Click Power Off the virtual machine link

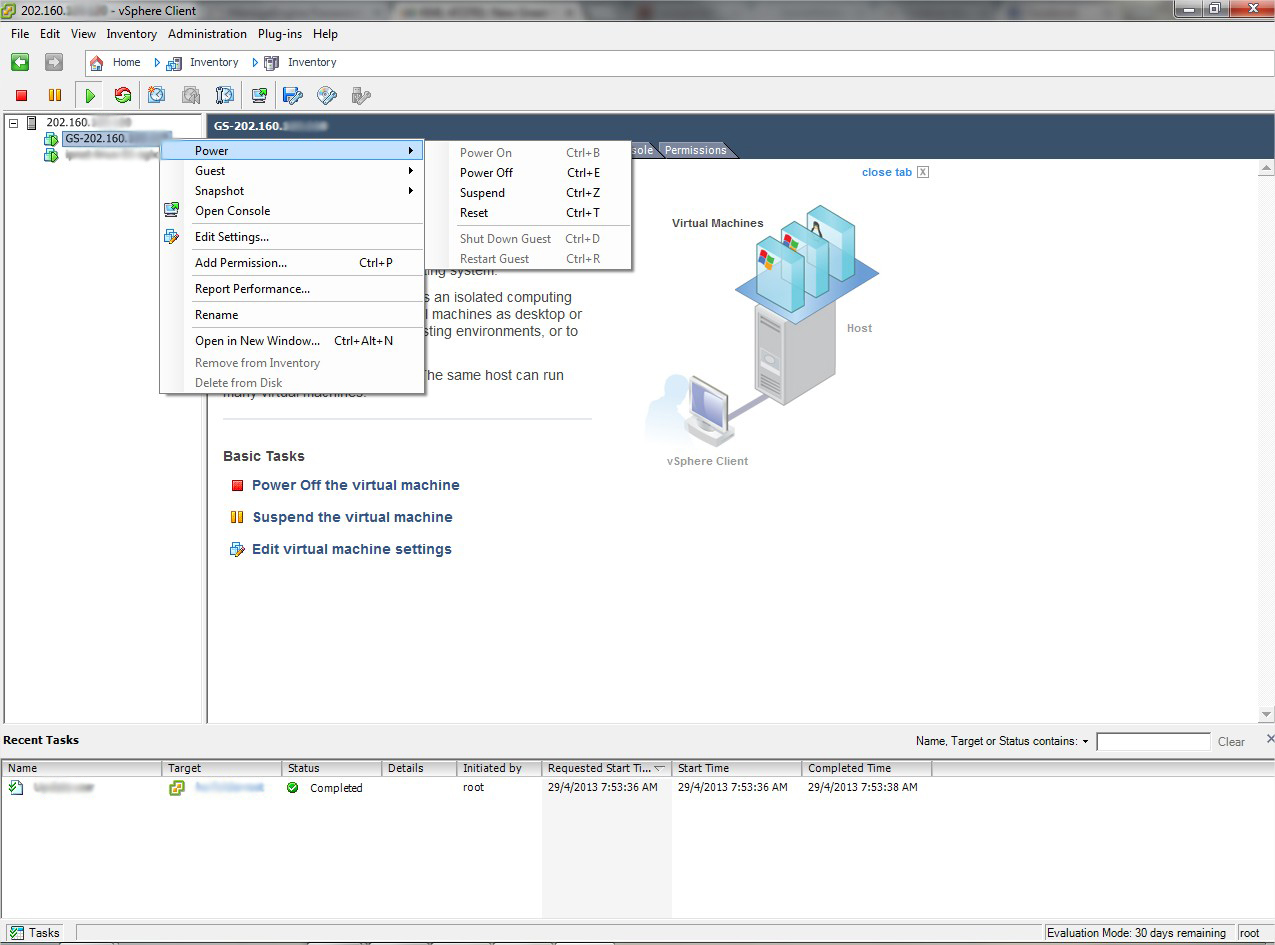point(356,485)
